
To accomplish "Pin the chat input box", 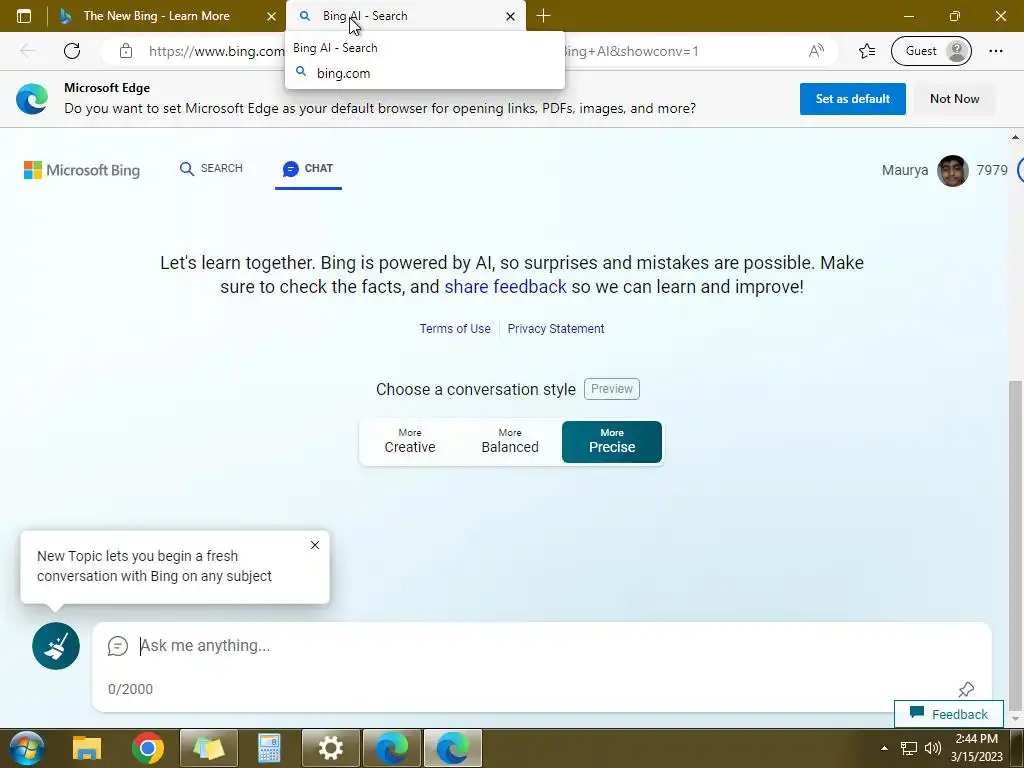I will (x=966, y=689).
